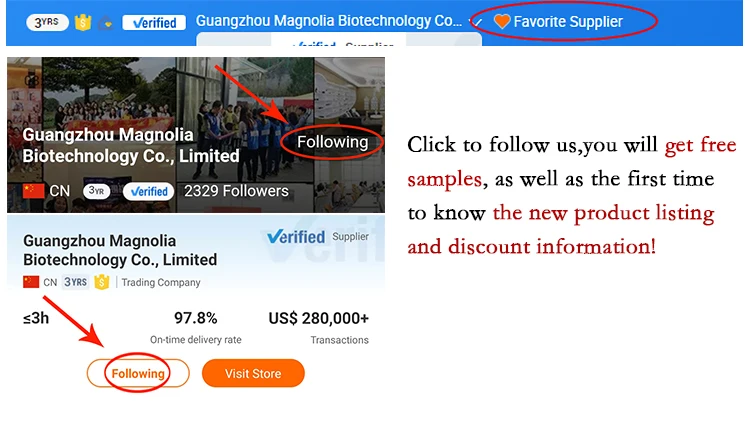Click the China flag in supplier card
The image size is (750, 424).
tap(31, 282)
